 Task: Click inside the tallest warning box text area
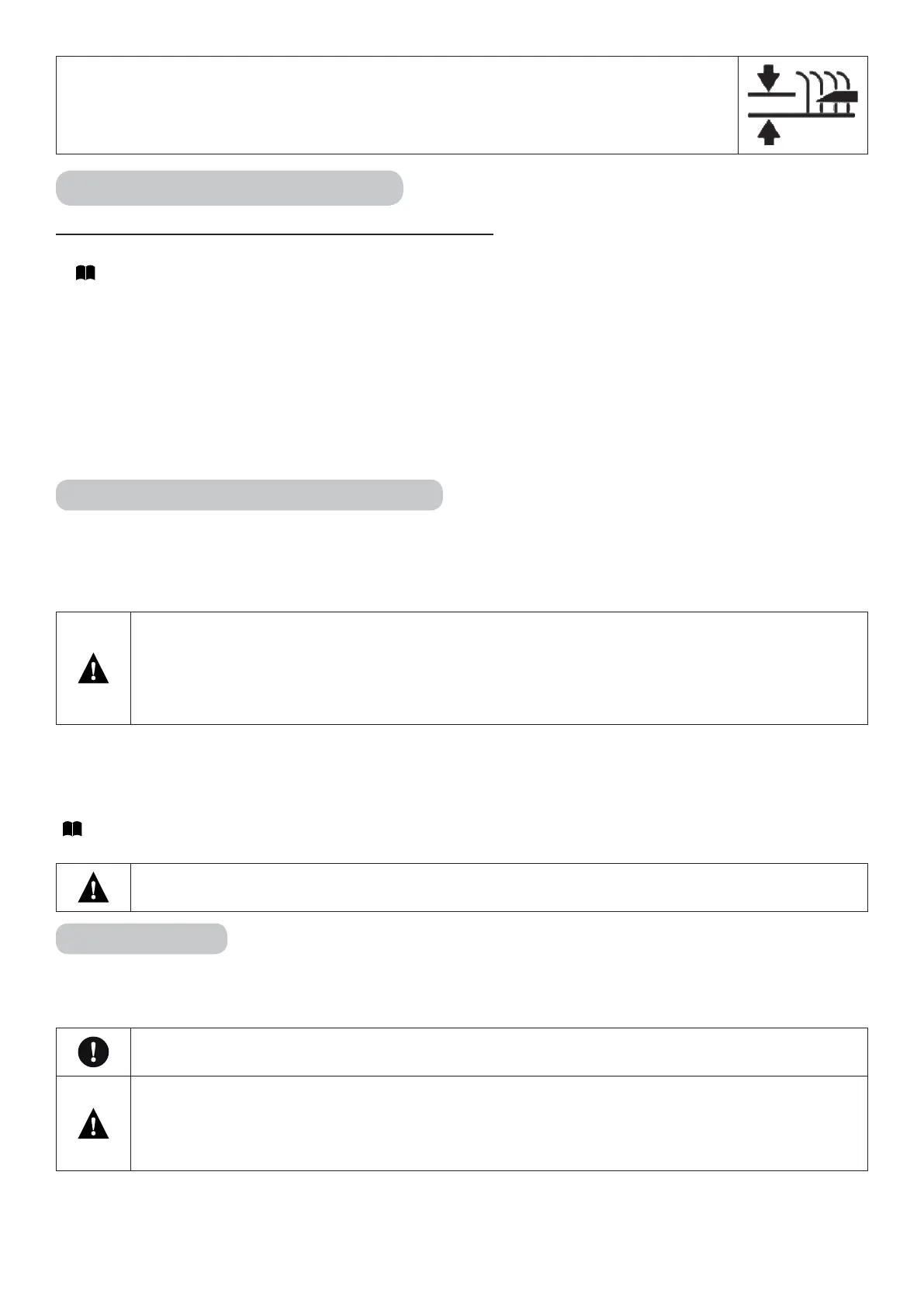click(498, 668)
